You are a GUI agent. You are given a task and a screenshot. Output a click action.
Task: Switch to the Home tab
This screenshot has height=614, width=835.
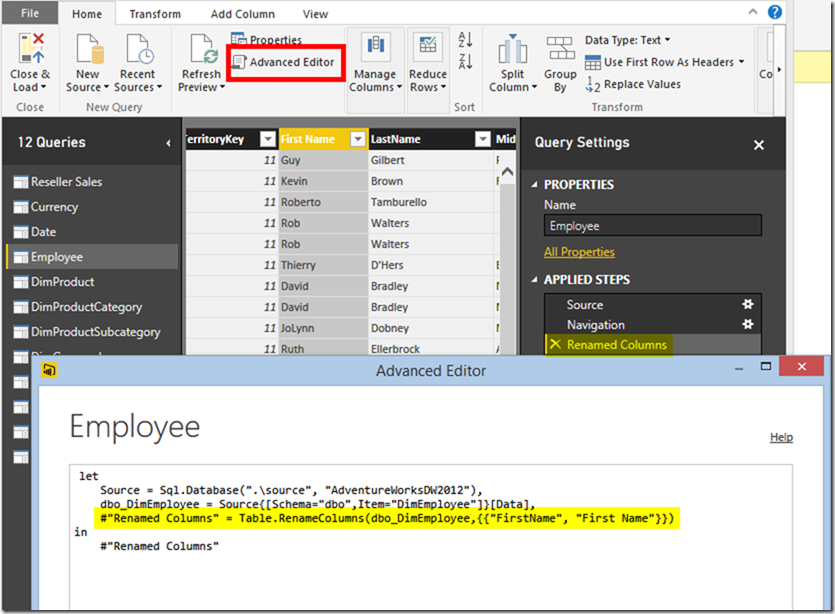(x=87, y=14)
